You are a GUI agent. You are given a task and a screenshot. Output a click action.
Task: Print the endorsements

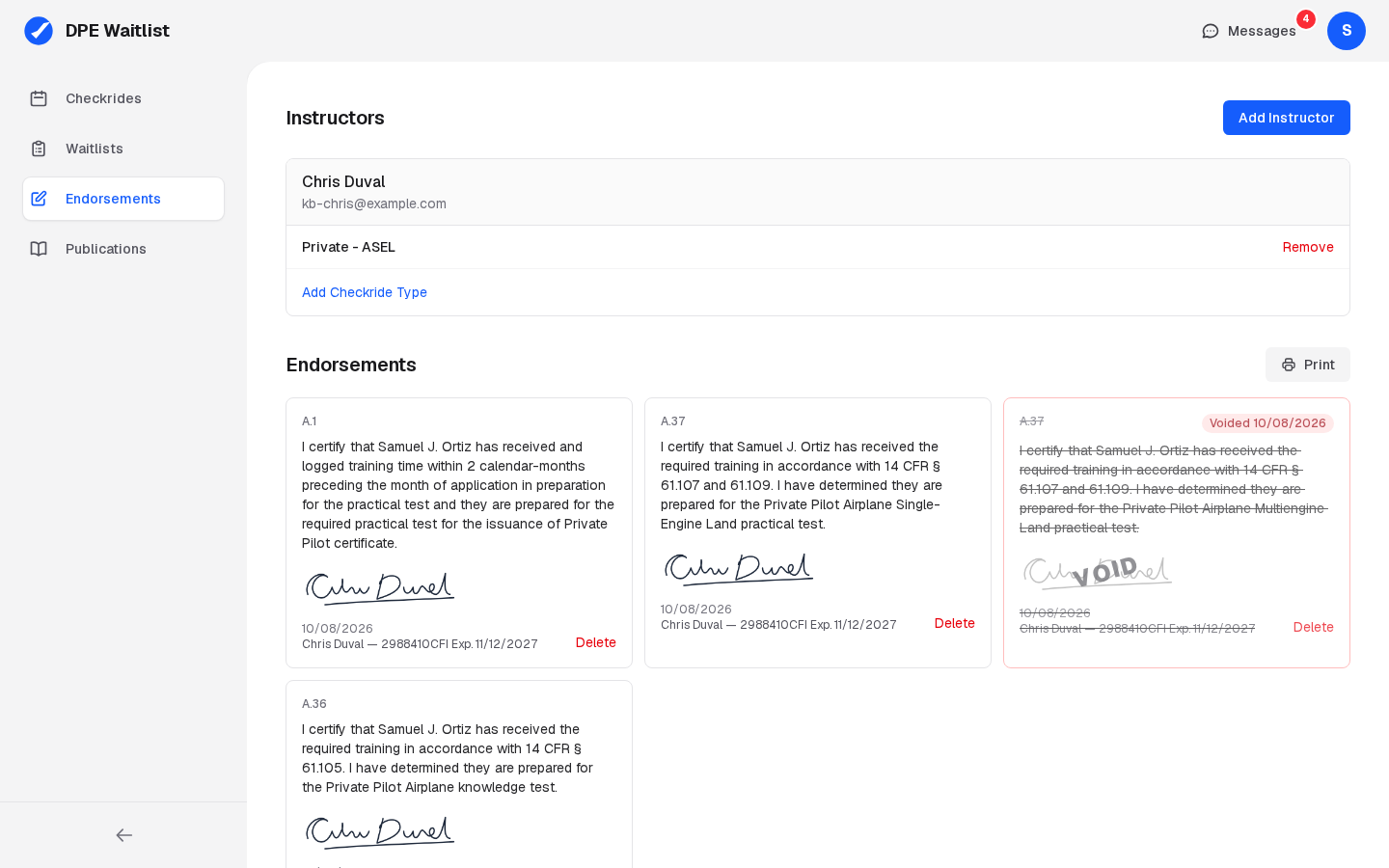[1308, 365]
